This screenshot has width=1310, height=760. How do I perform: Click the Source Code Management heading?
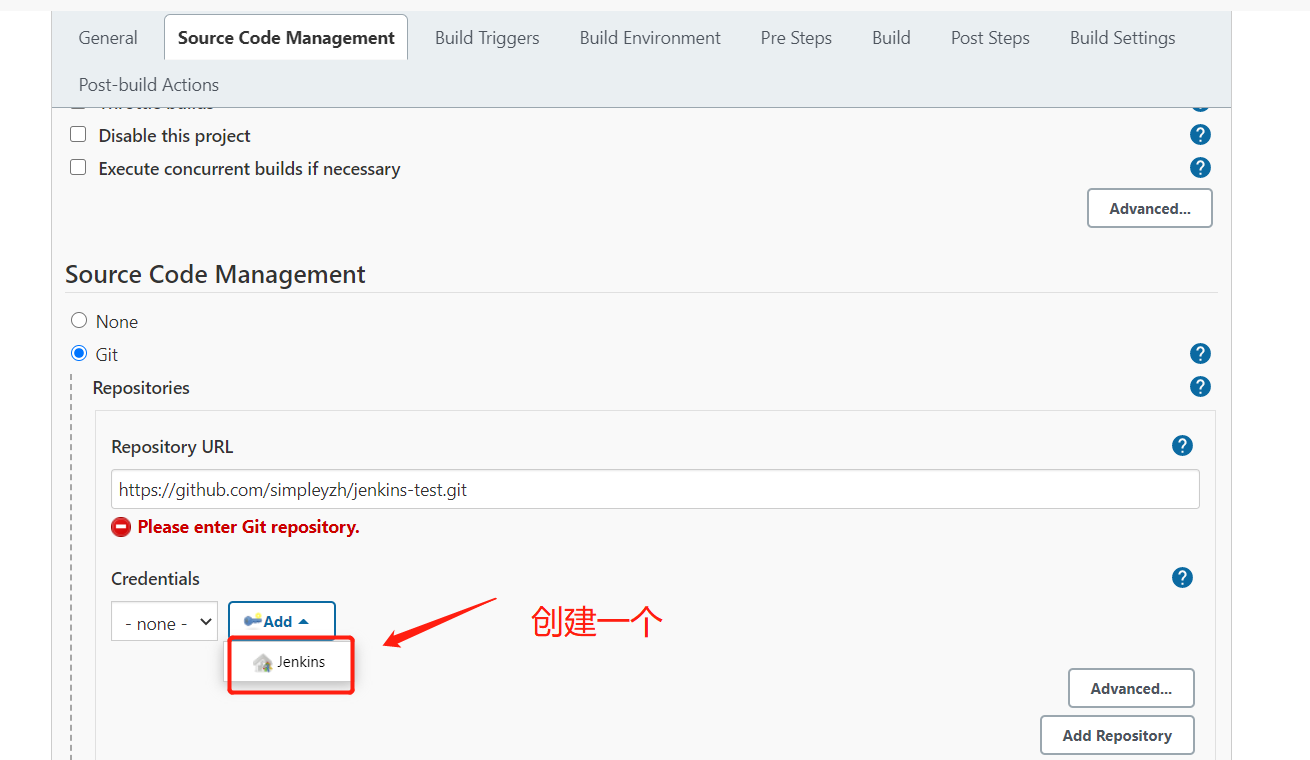point(215,274)
